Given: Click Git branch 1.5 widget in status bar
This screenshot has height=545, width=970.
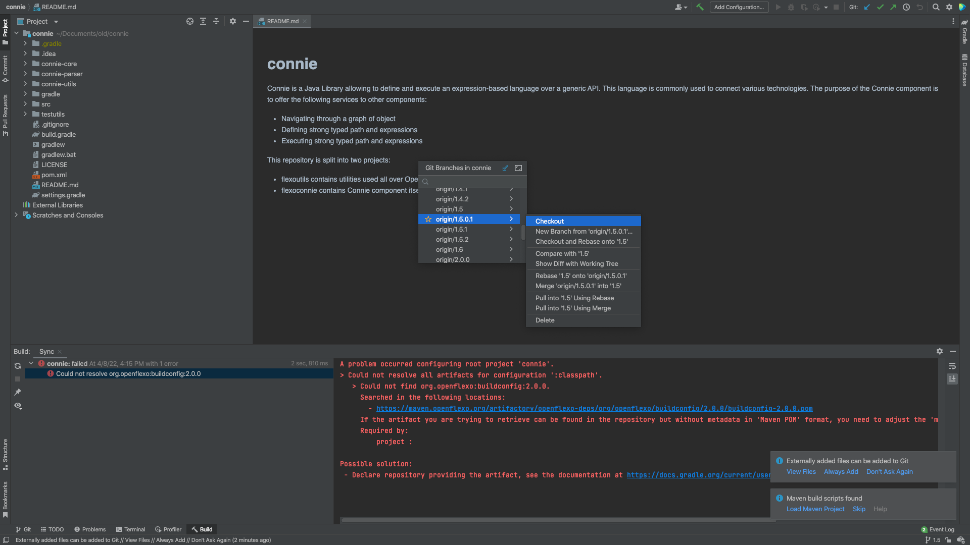Looking at the screenshot, I should [933, 540].
